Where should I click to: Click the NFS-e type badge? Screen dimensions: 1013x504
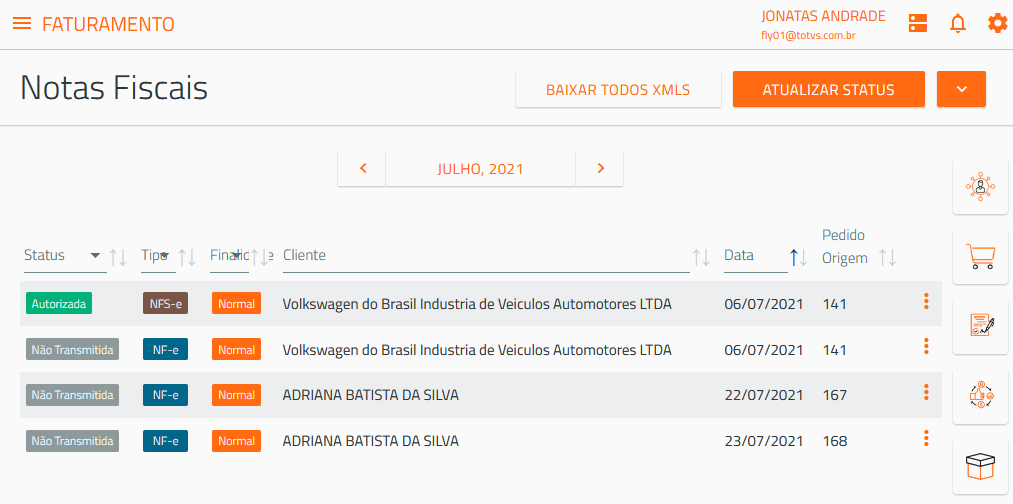pos(165,303)
